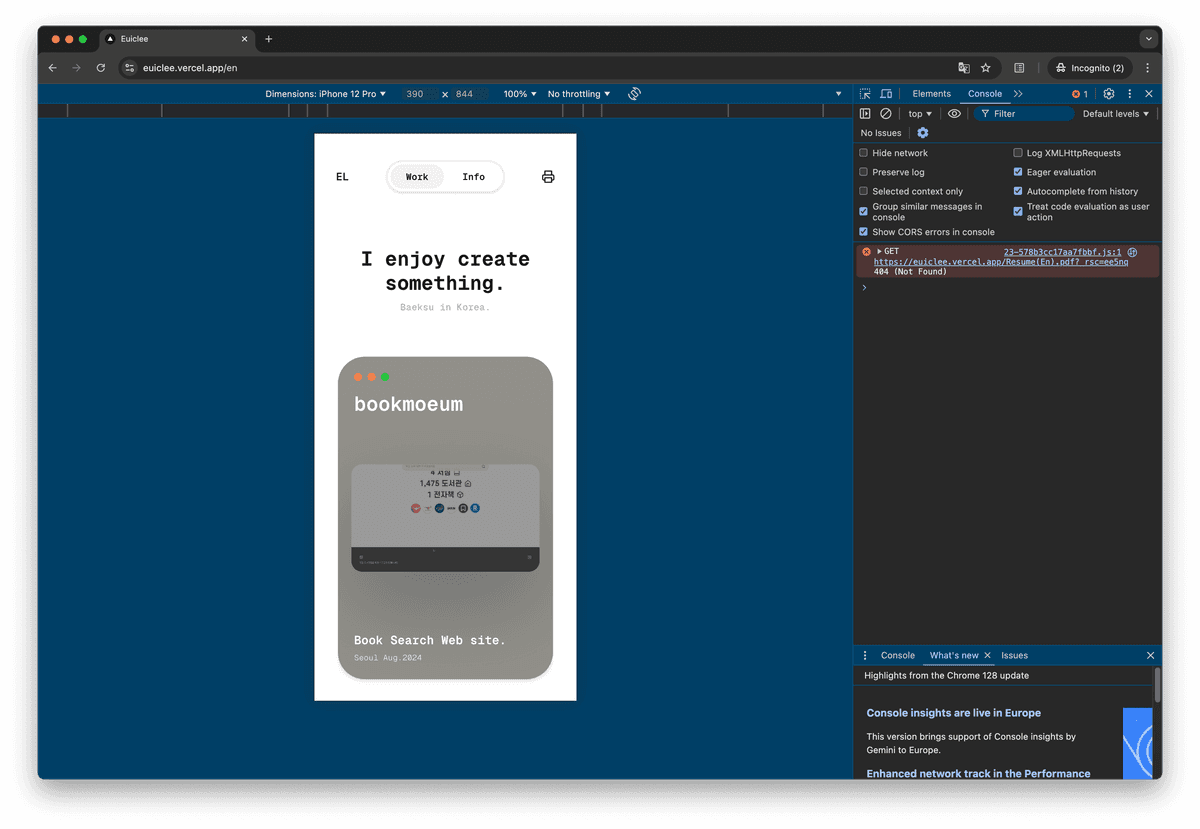Open console settings blue gear icon
Image resolution: width=1200 pixels, height=829 pixels.
coord(922,133)
